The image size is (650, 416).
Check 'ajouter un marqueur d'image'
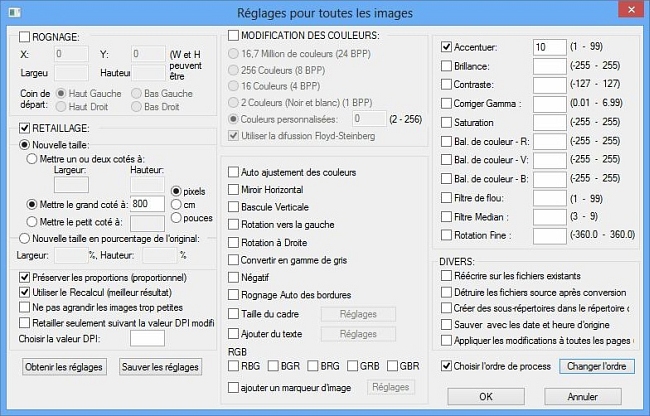(x=233, y=387)
